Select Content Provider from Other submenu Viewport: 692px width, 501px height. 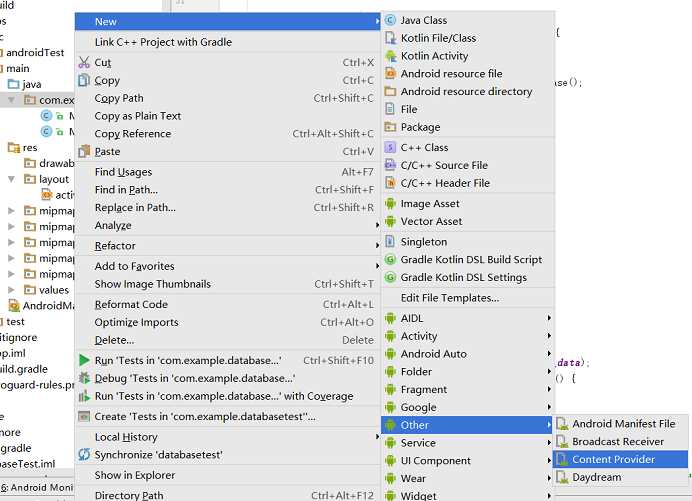click(620, 459)
